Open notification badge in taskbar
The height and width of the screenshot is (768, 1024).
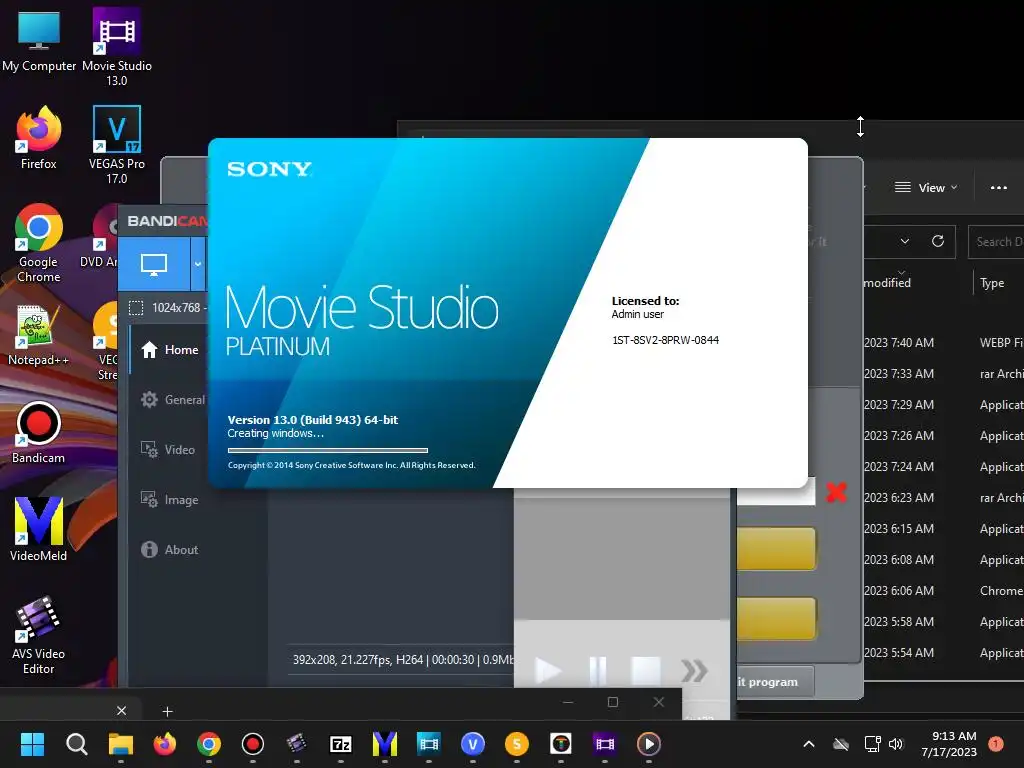[x=996, y=744]
